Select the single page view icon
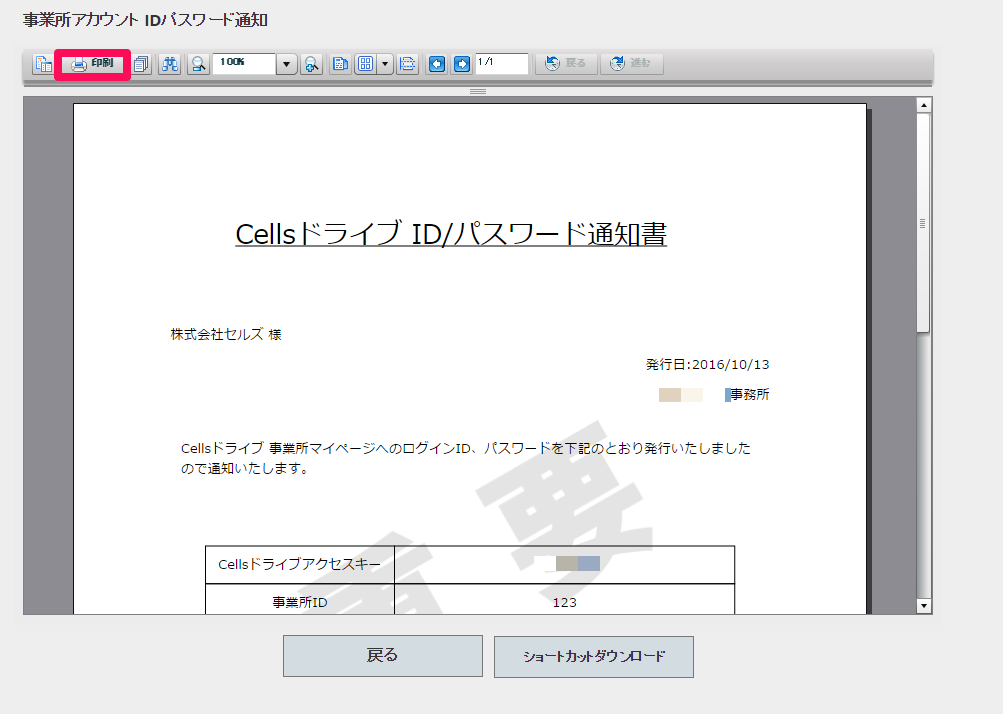 [x=340, y=64]
